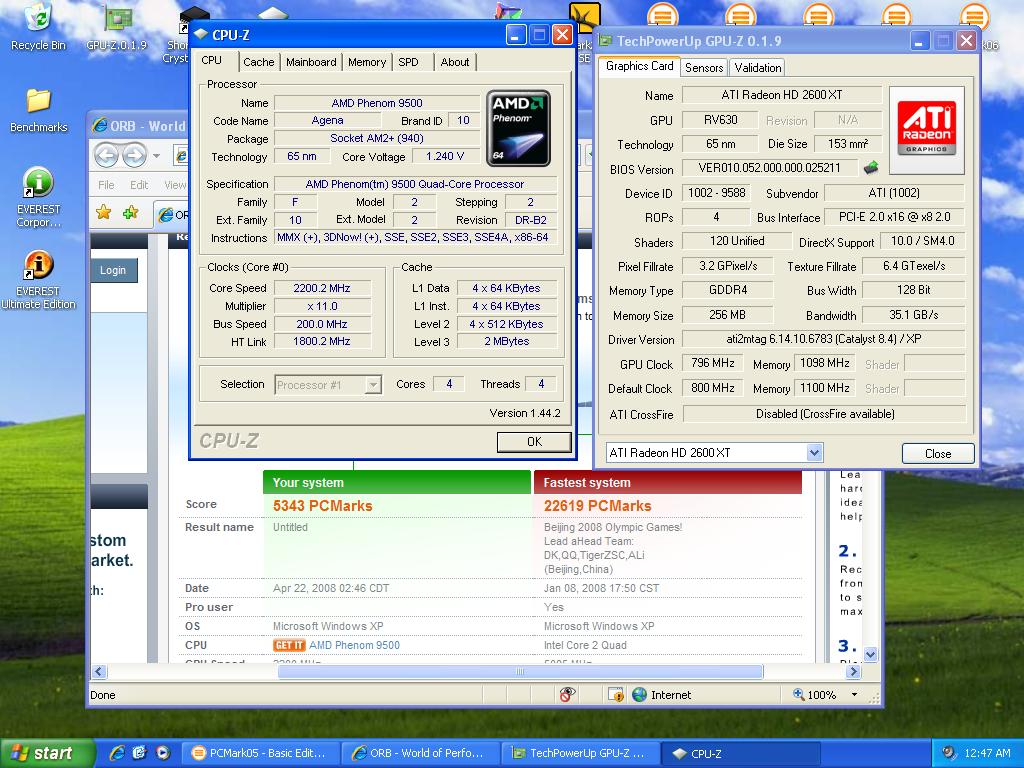The image size is (1024, 768).
Task: Open the graphics card selector dropdown in GPU-Z
Action: pyautogui.click(x=814, y=452)
